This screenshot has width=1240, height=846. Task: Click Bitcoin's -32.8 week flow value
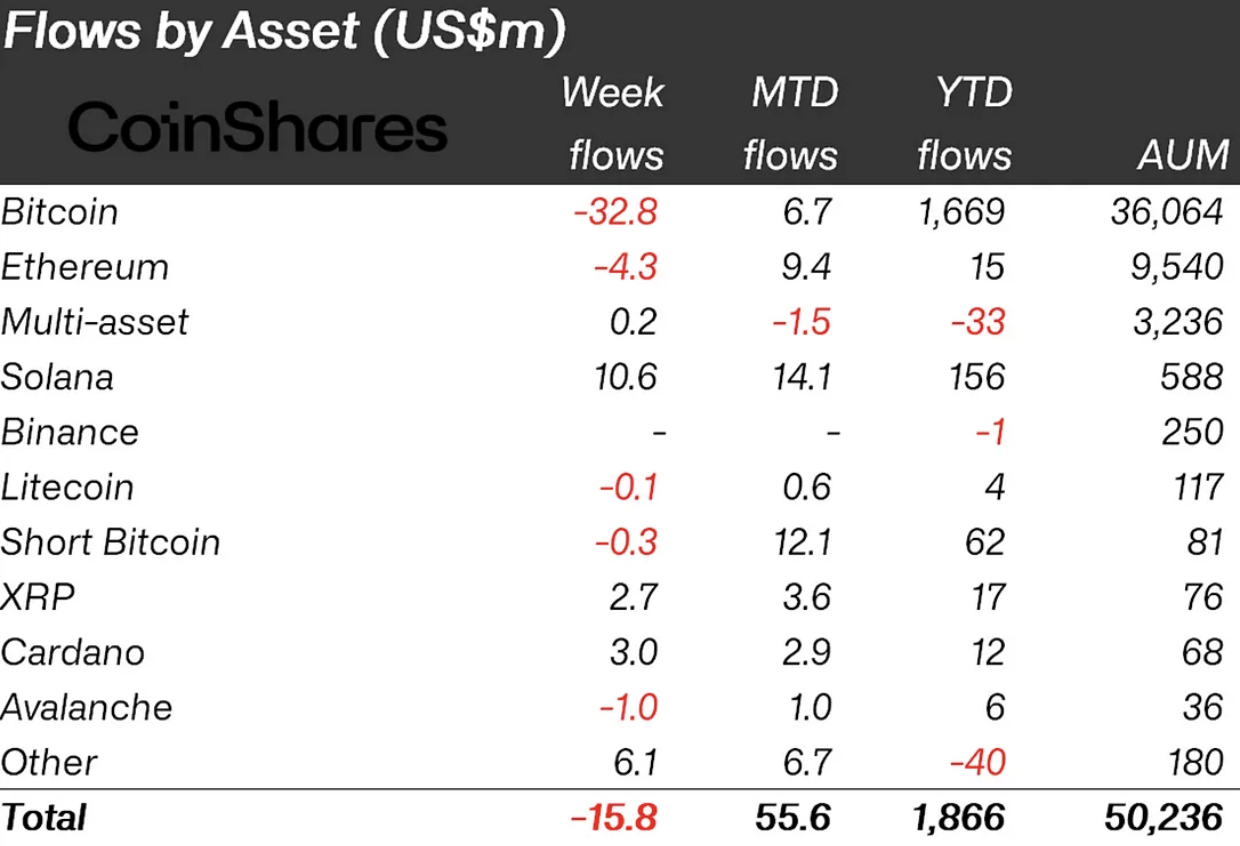click(616, 212)
